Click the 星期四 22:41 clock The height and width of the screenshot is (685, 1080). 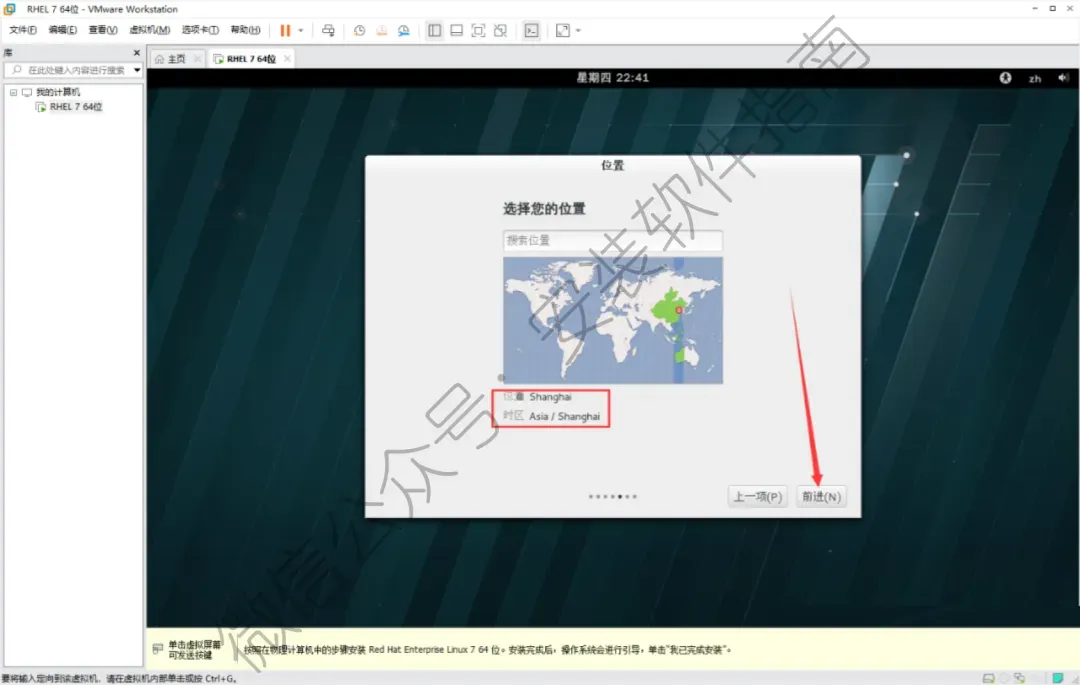coord(612,78)
